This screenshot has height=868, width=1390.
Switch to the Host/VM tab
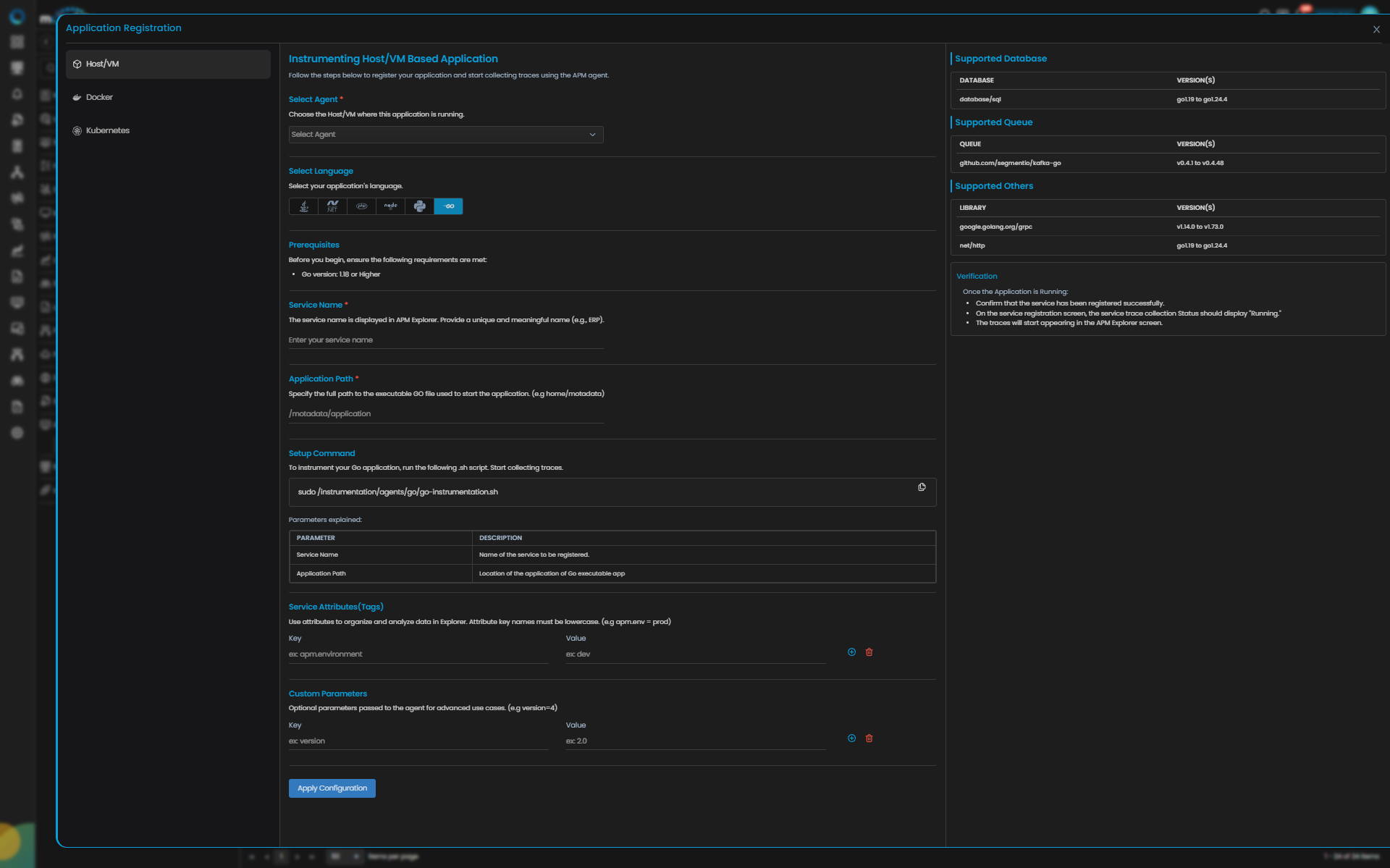pyautogui.click(x=168, y=64)
